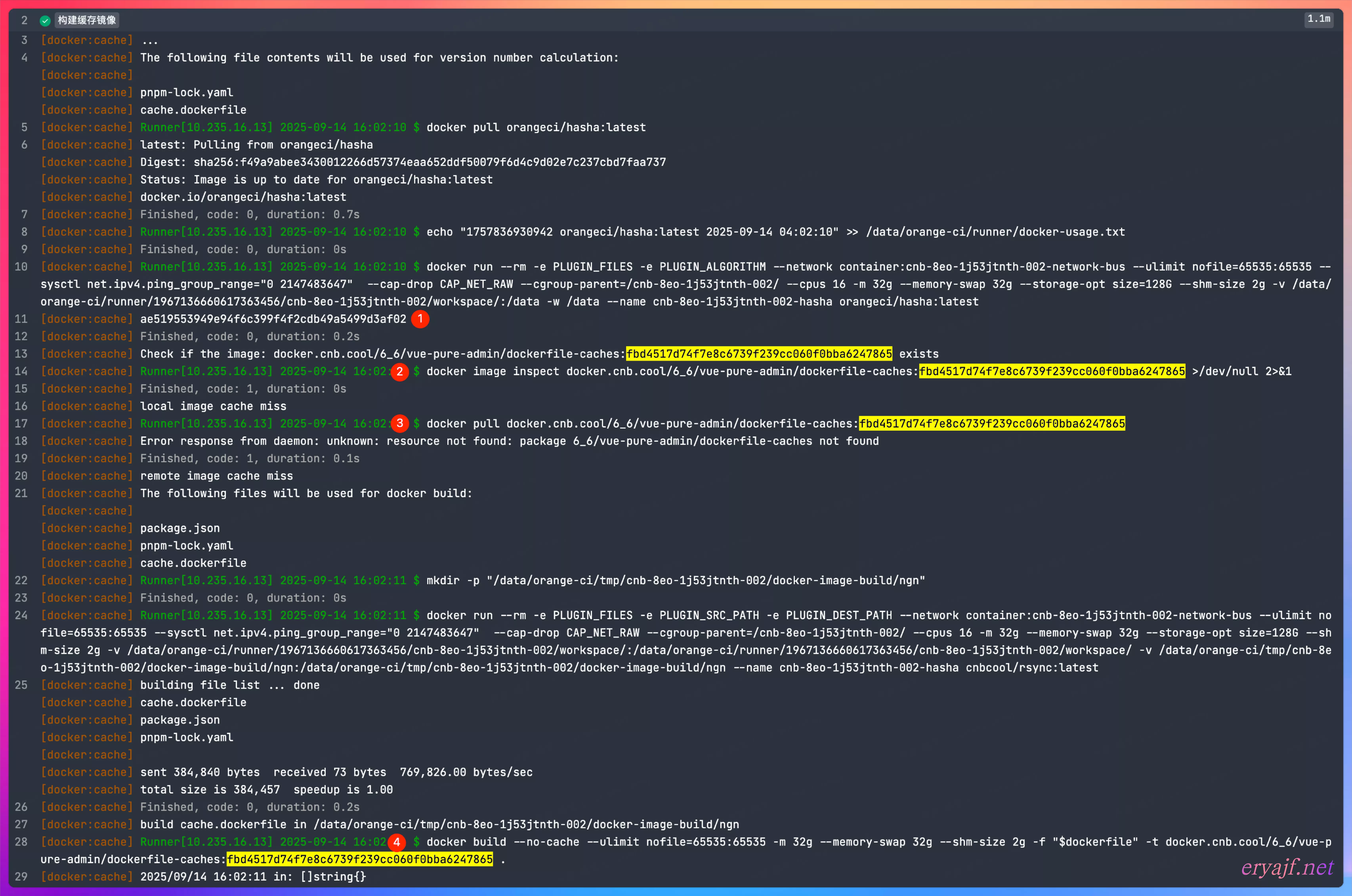
Task: Select log line number 3
Action: [x=24, y=41]
